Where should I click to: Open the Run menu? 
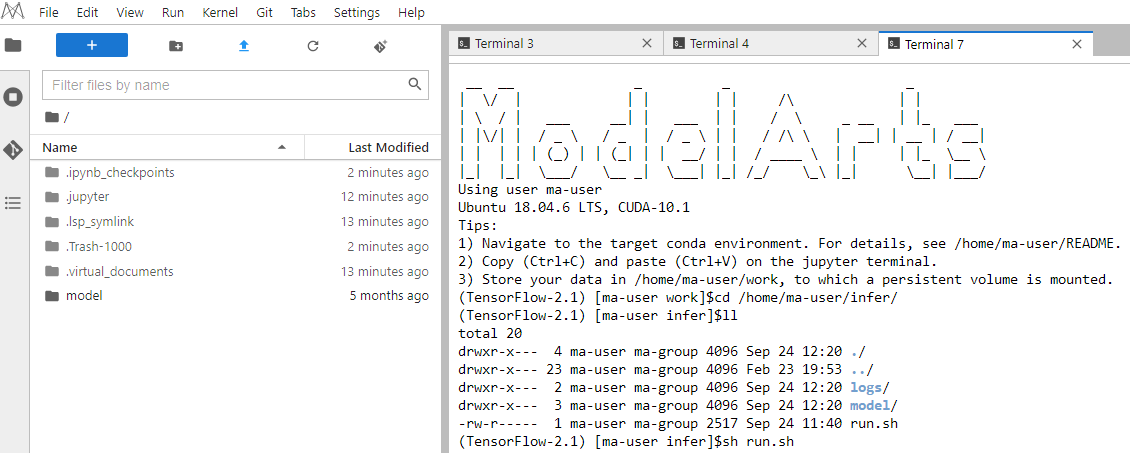click(173, 13)
